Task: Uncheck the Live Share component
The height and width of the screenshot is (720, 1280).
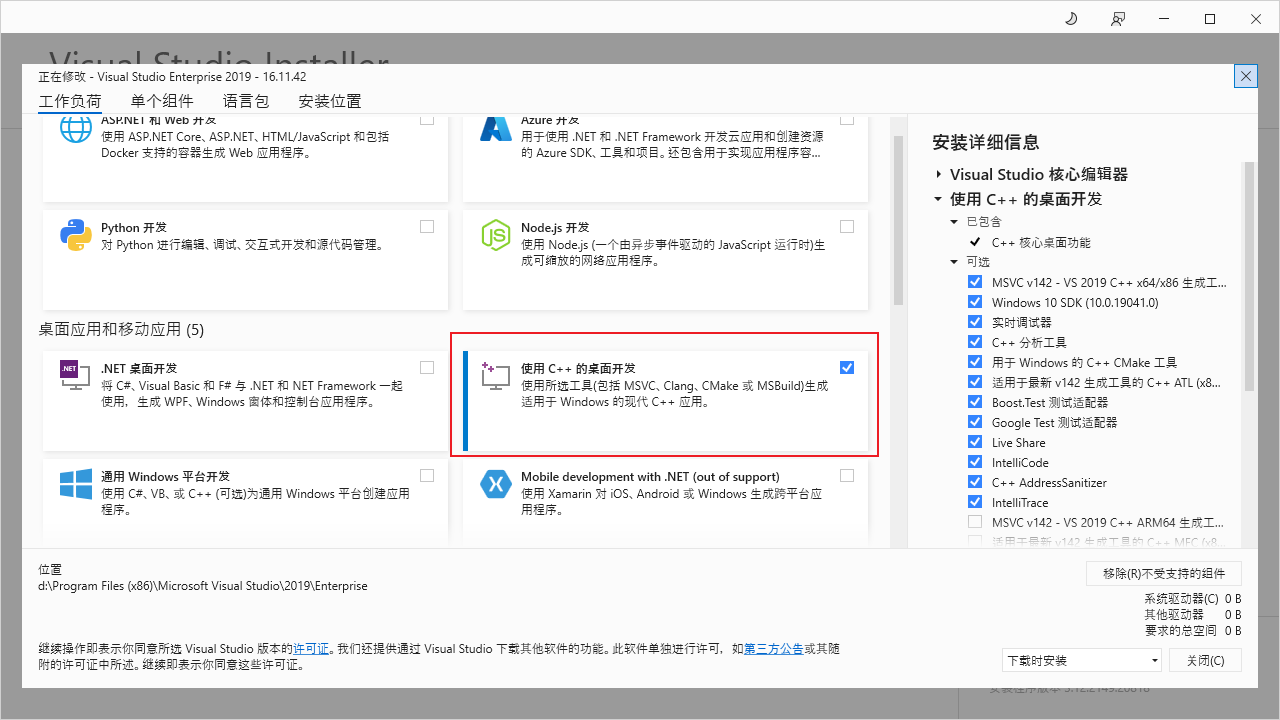Action: [975, 442]
